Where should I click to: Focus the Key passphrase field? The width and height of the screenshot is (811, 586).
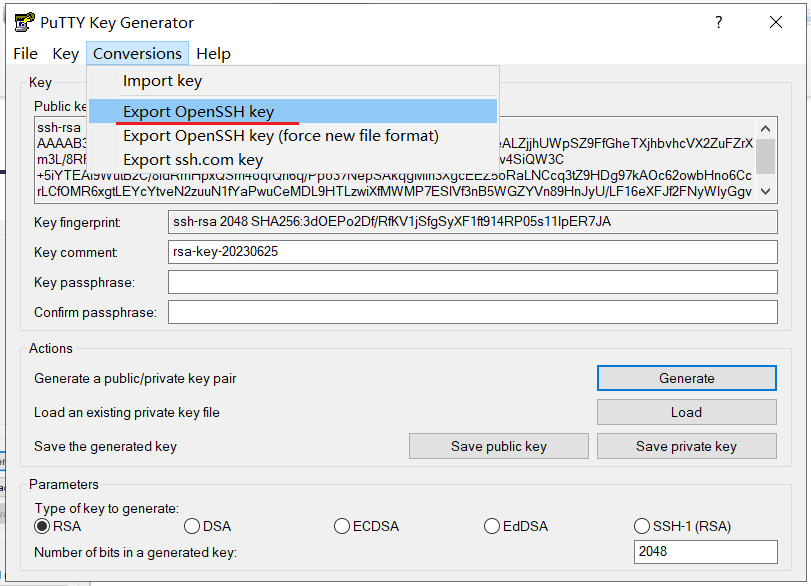point(473,282)
